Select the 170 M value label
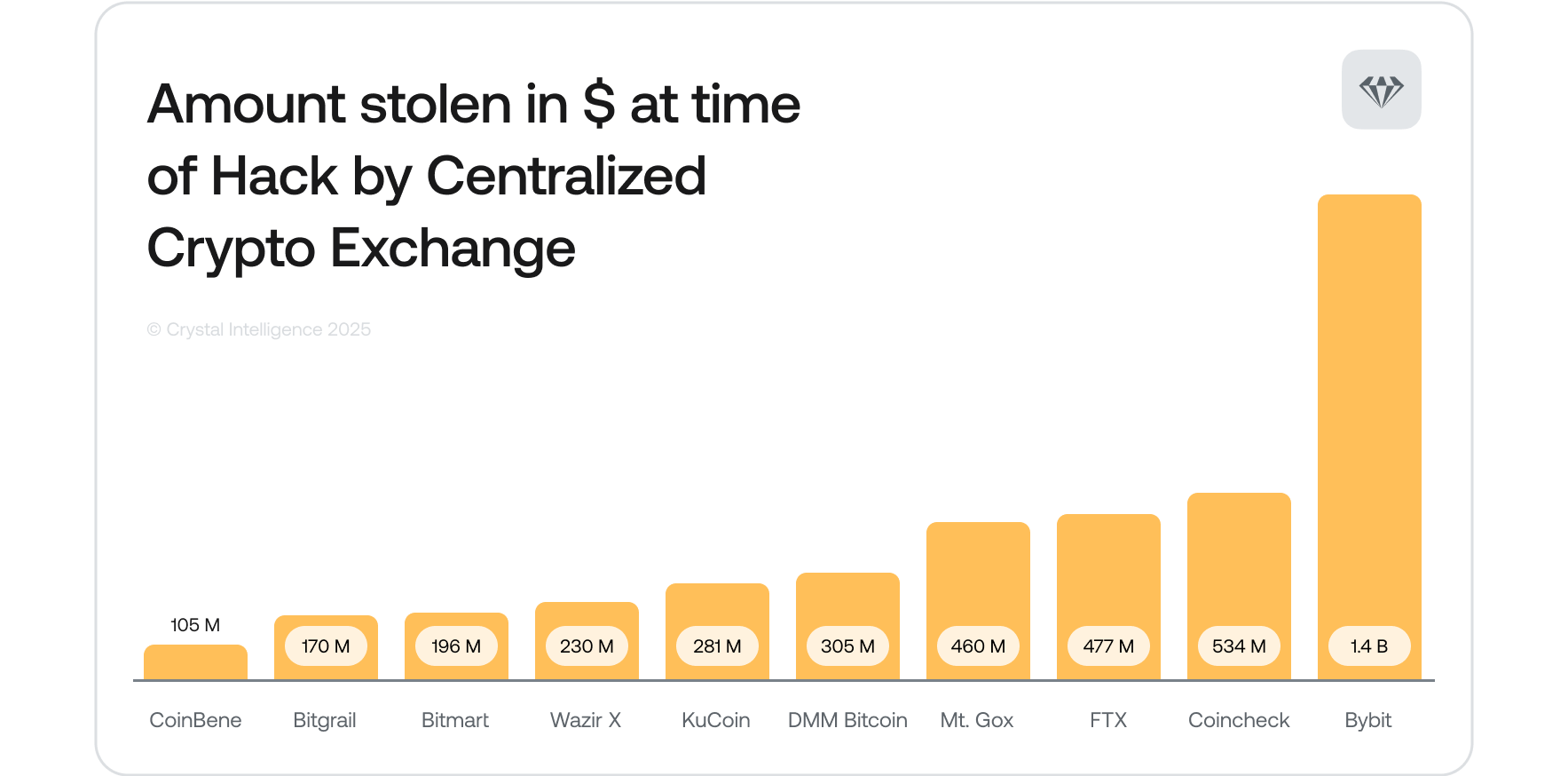Image resolution: width=1568 pixels, height=776 pixels. click(326, 646)
